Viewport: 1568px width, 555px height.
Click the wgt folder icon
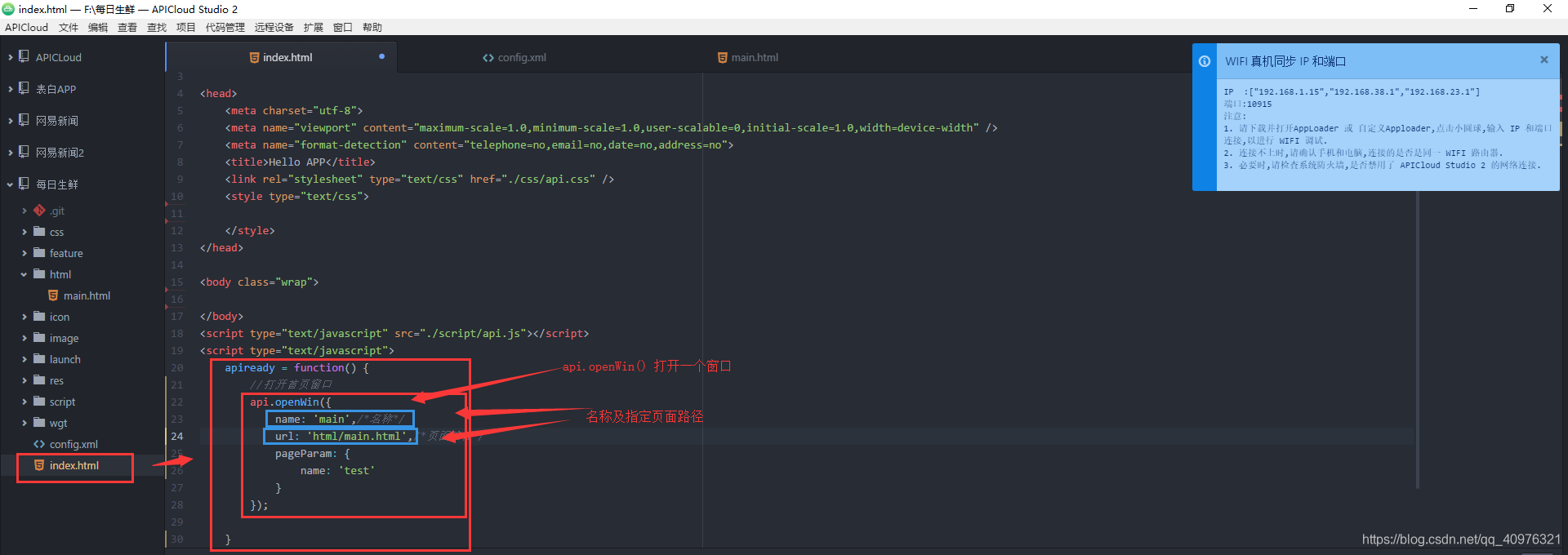39,422
